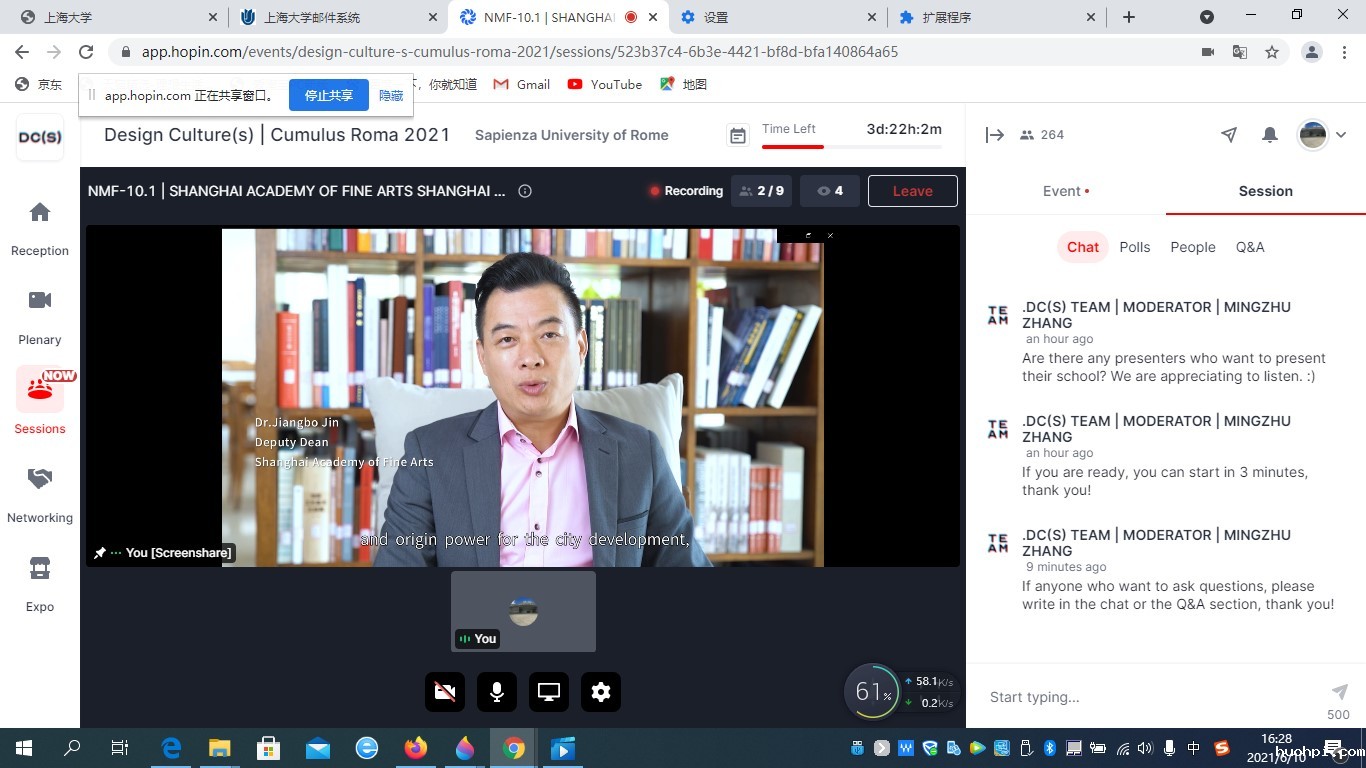Show session info icon next to title
1366x768 pixels.
[x=525, y=191]
